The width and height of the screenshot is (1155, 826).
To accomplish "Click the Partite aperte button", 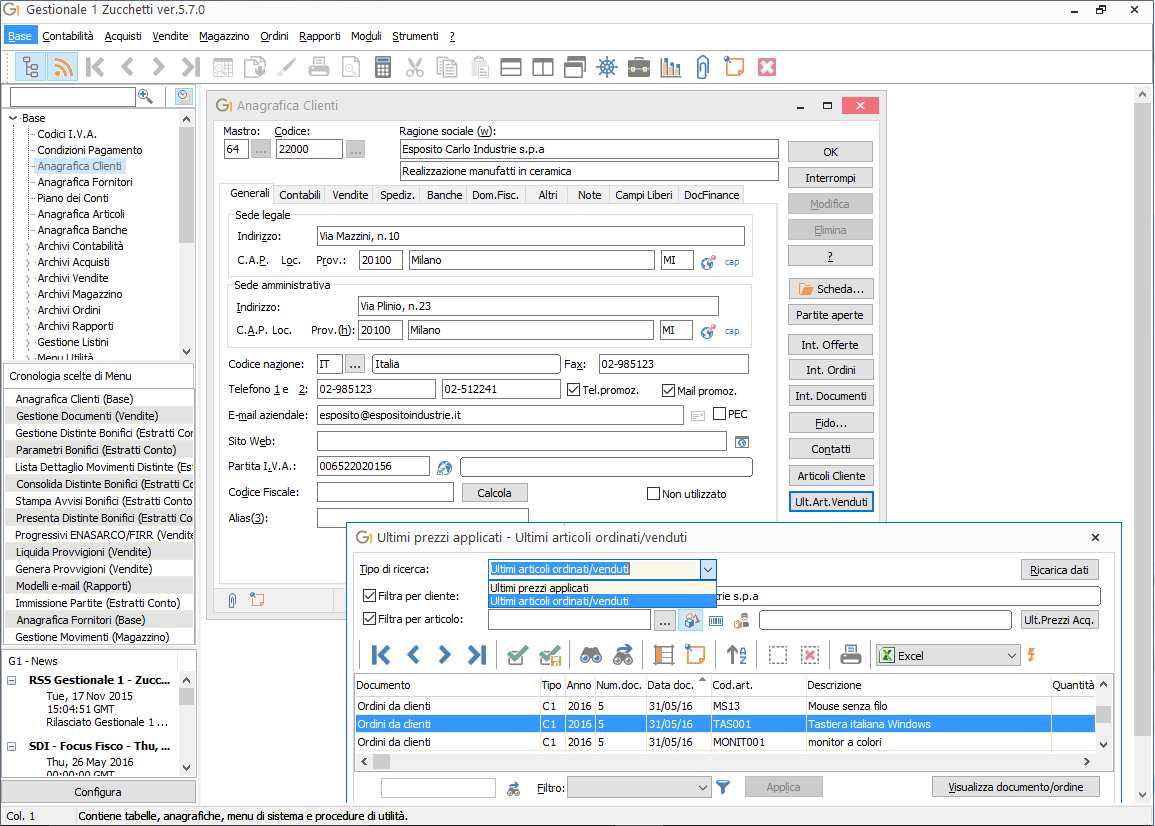I will tap(830, 315).
